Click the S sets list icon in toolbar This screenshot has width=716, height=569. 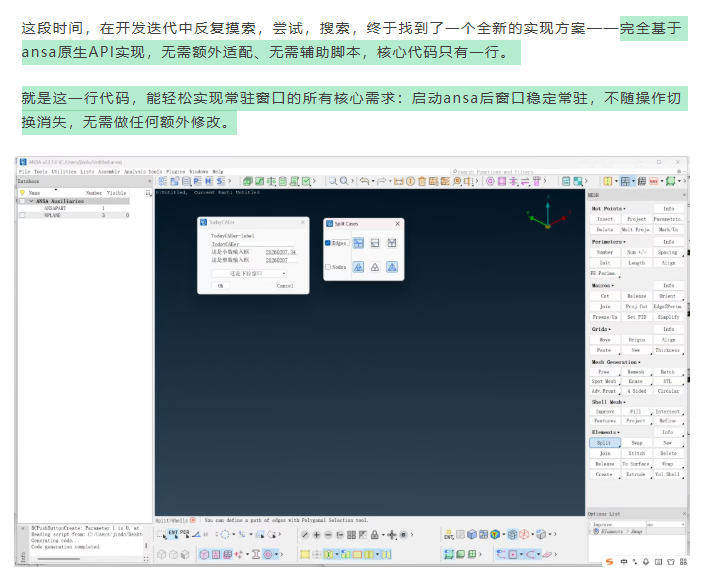(x=220, y=181)
